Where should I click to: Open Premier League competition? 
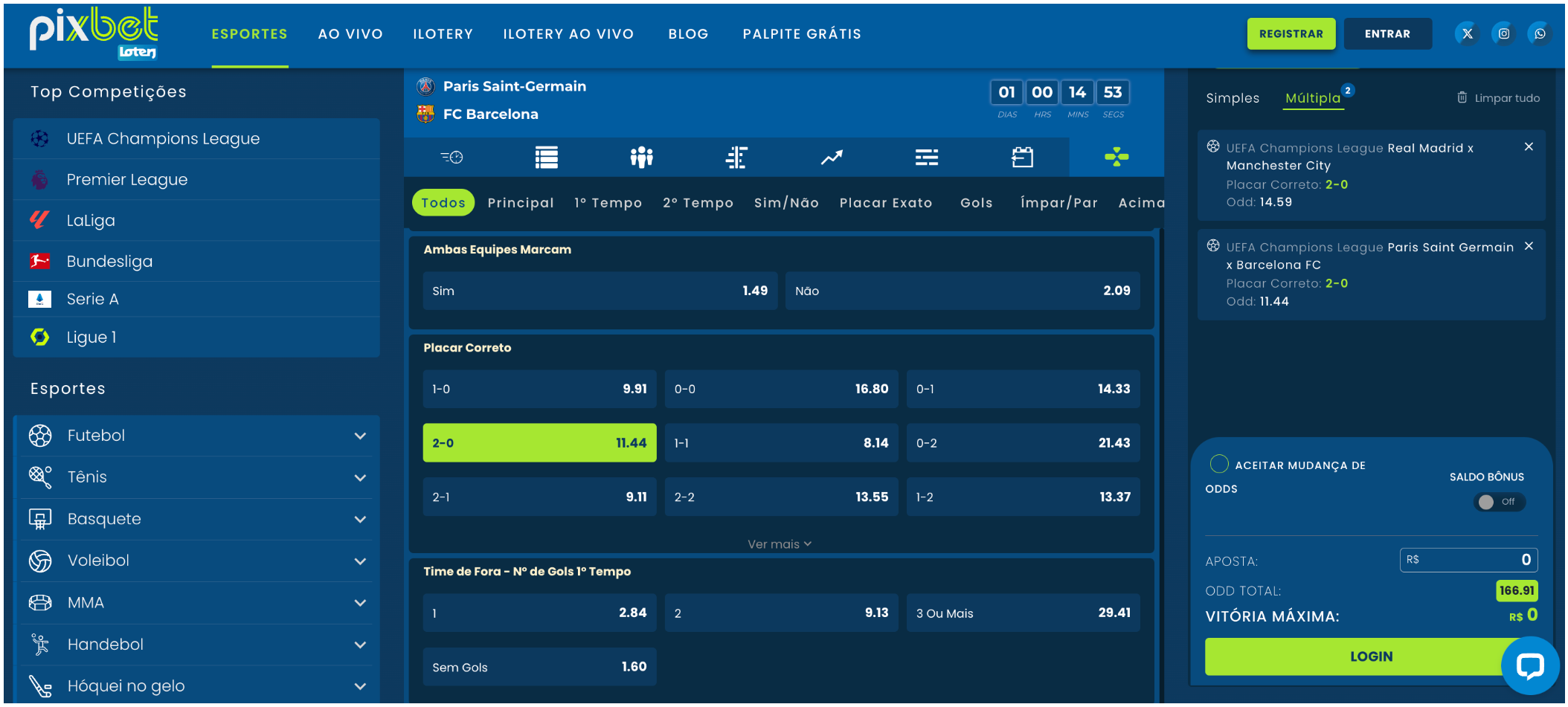[196, 179]
